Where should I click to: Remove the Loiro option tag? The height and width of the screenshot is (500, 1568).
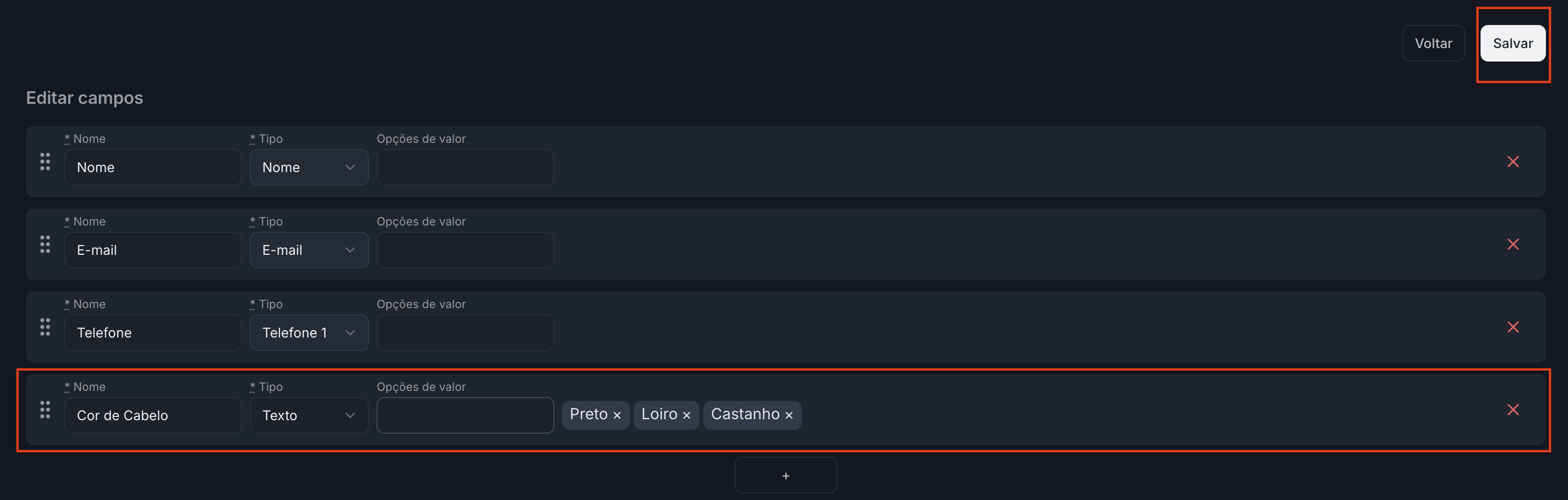click(x=686, y=415)
